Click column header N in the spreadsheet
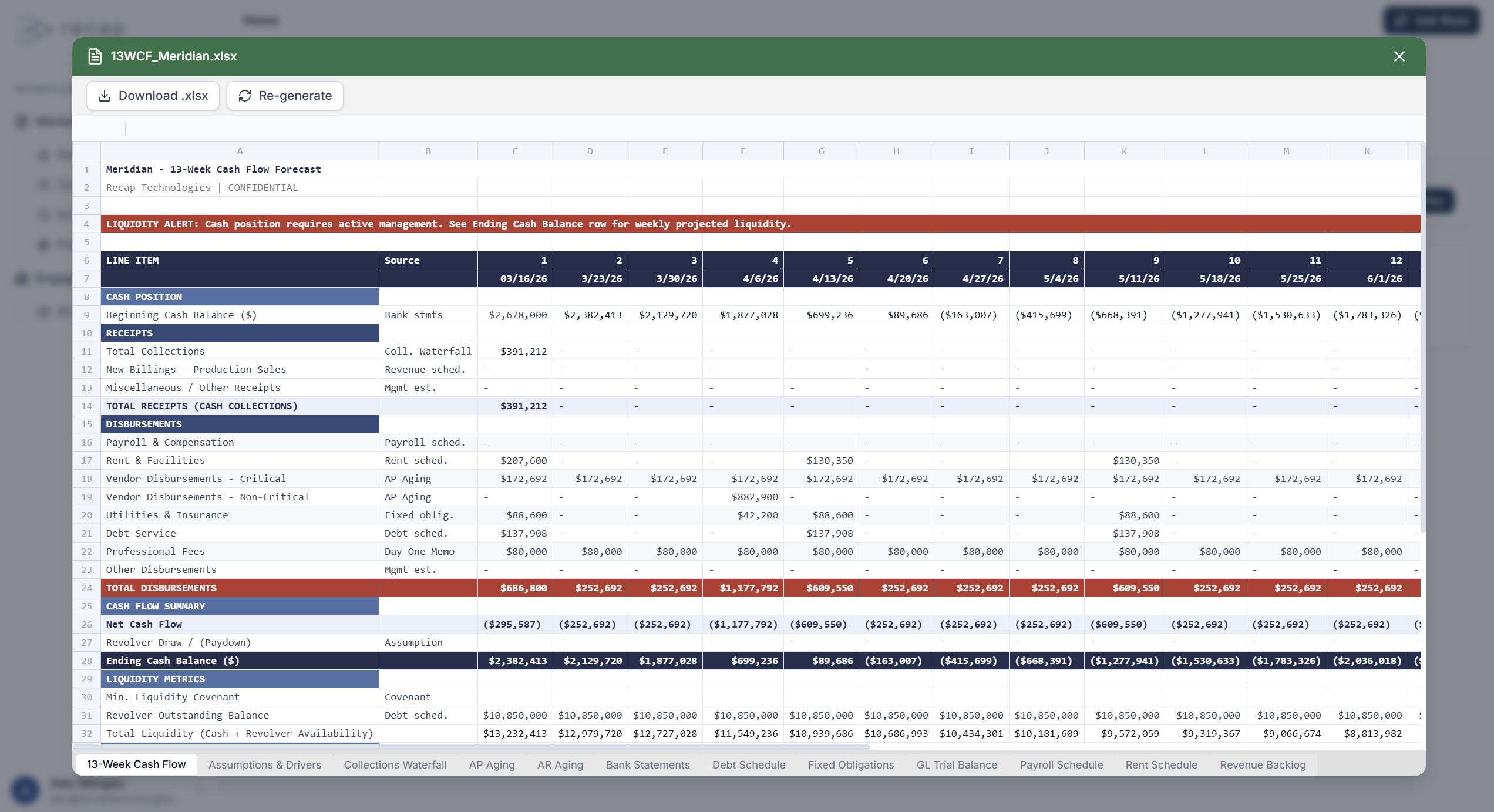The image size is (1494, 812). pos(1367,151)
